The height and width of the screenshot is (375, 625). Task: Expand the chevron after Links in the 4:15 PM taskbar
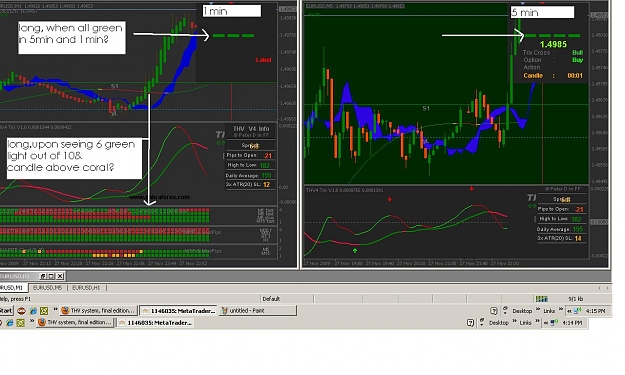(560, 309)
